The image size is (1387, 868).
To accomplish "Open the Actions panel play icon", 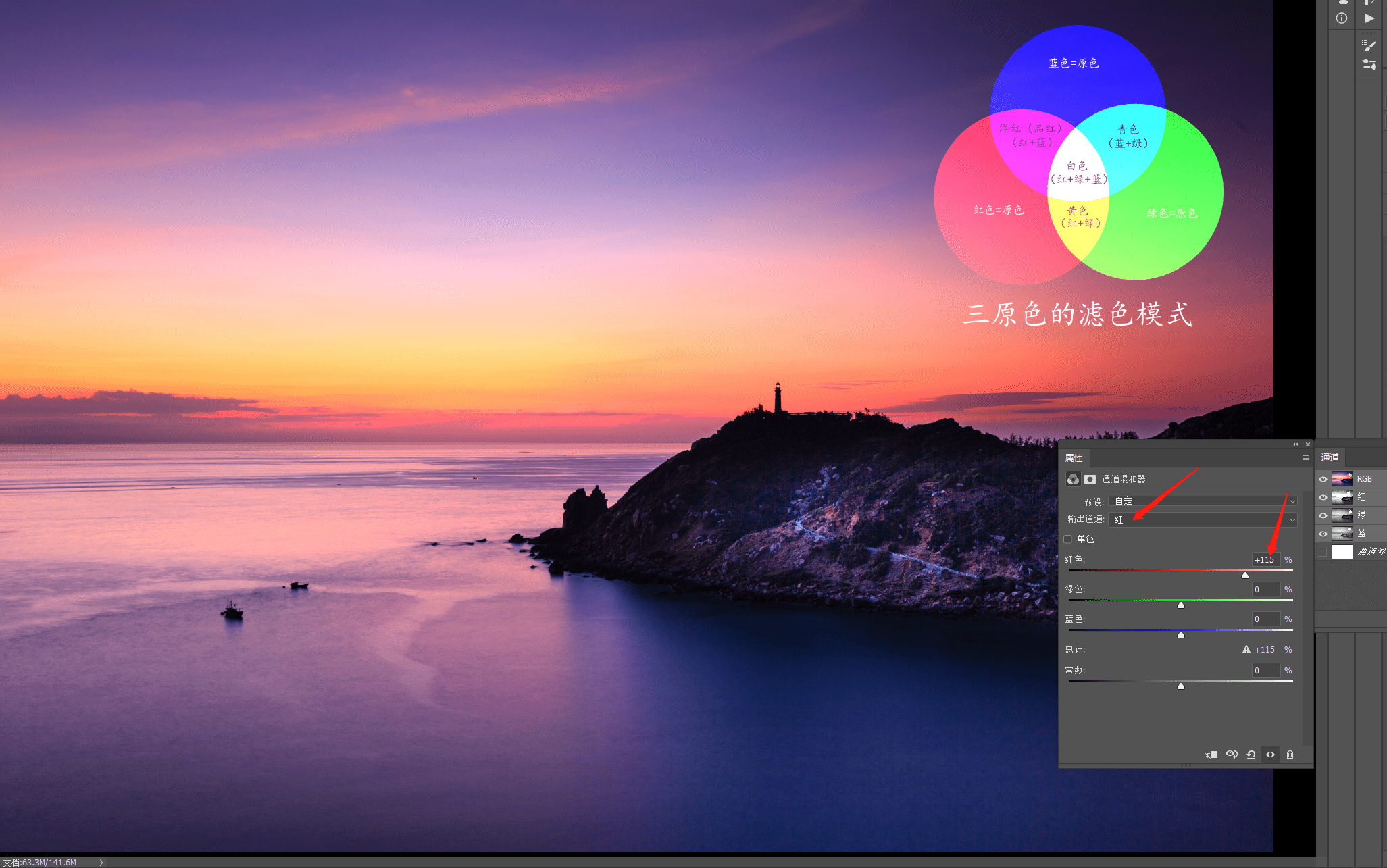I will 1369,18.
